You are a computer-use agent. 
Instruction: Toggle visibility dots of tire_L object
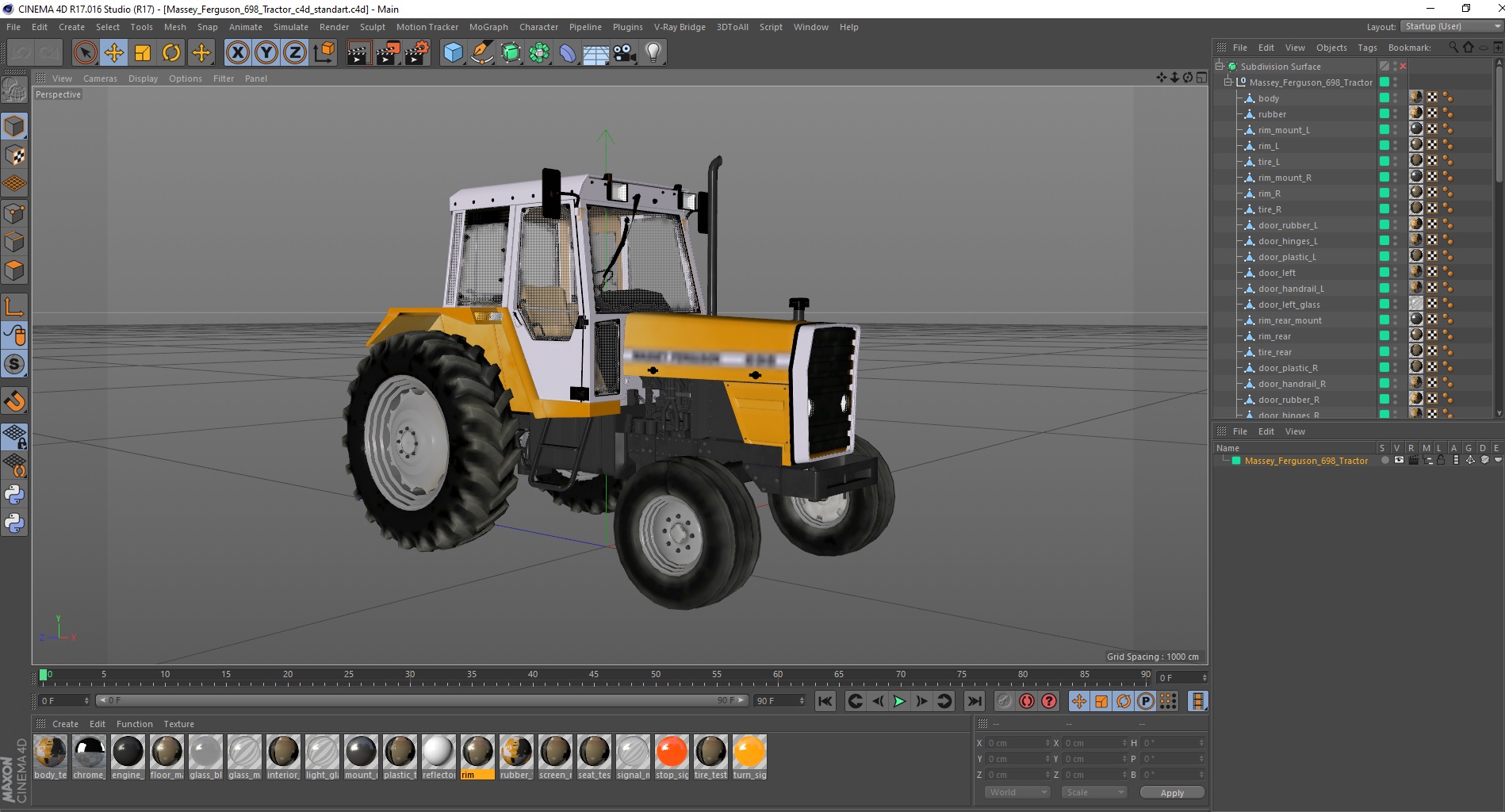(x=1396, y=162)
